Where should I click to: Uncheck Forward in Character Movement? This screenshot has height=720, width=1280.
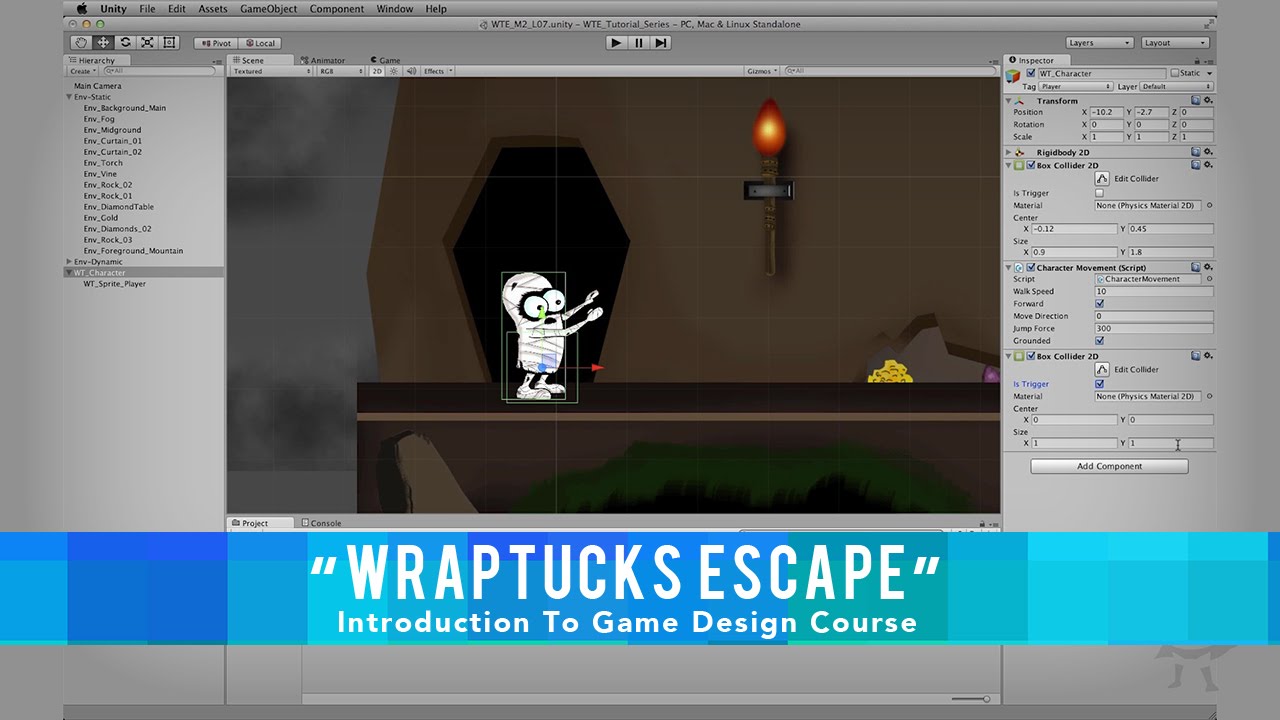(x=1100, y=303)
